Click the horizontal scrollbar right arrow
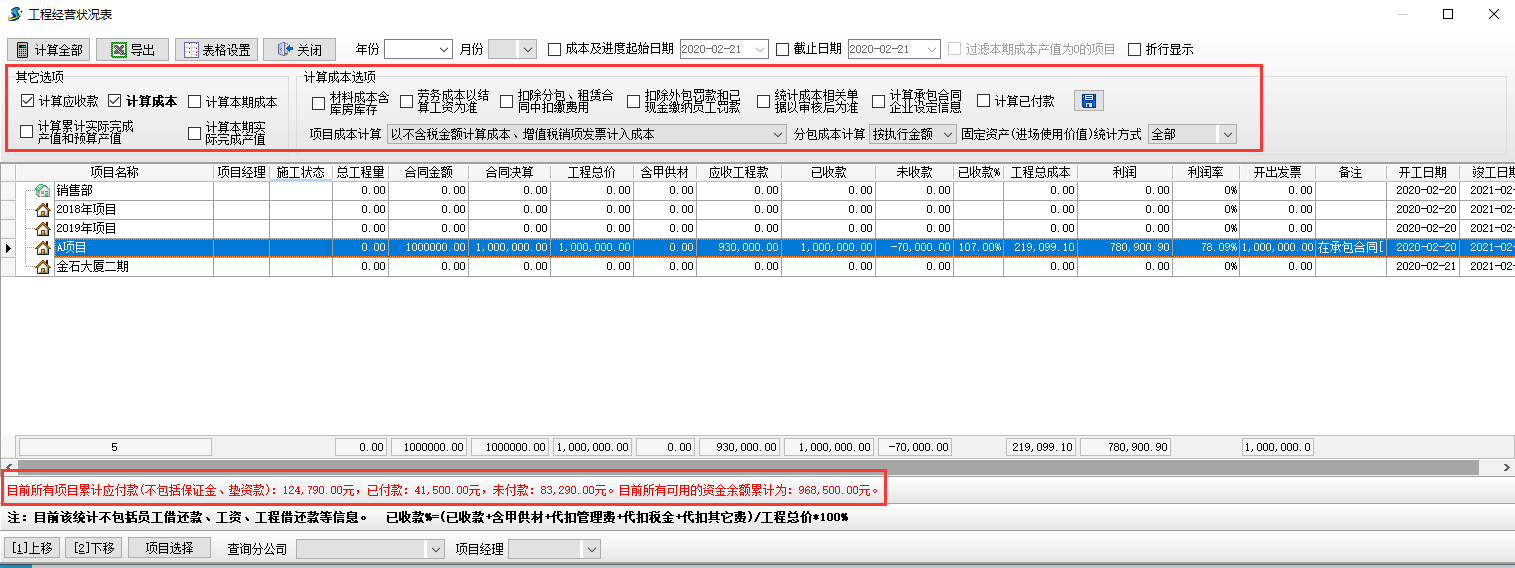This screenshot has height=568, width=1515. point(1507,467)
